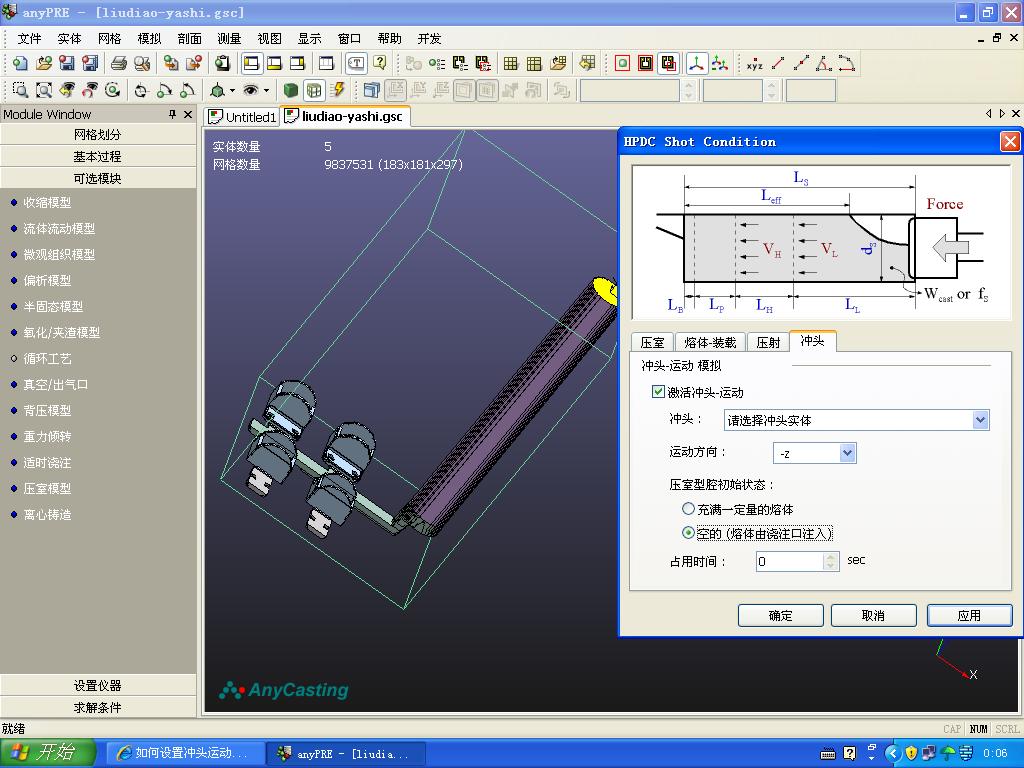Open the 测量 menu
This screenshot has height=768, width=1024.
point(229,39)
